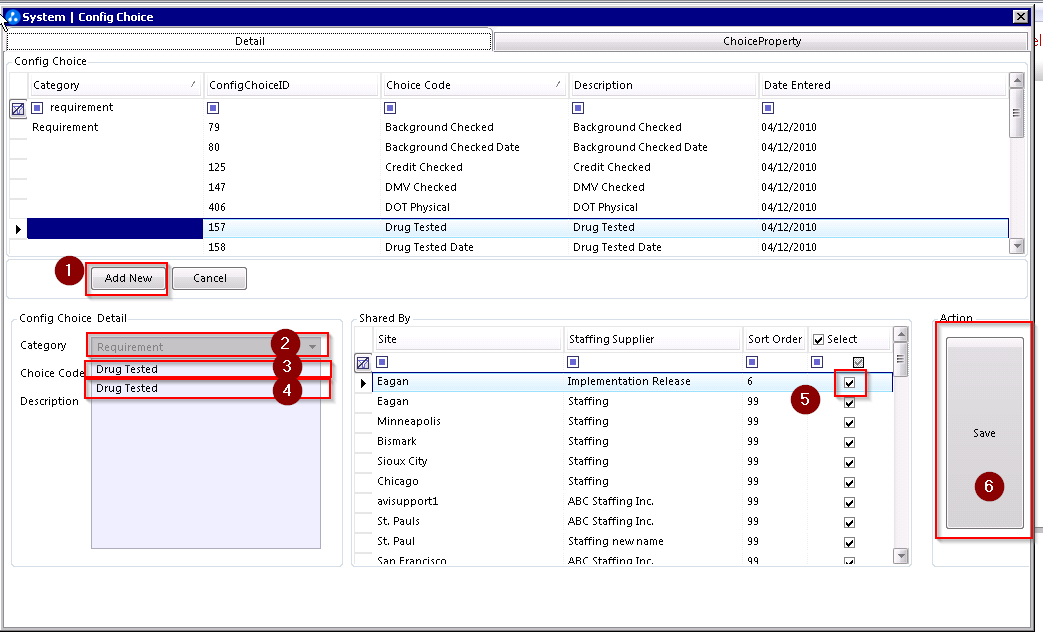Click the Cancel button
Screen dimensions: 1043x637
210,278
